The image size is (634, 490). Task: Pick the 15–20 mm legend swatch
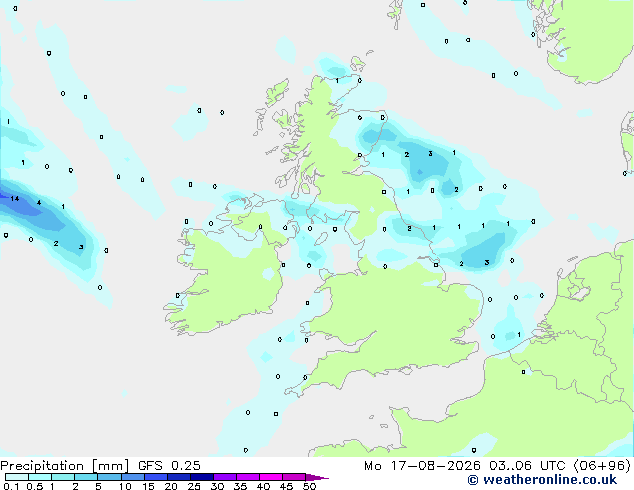coord(155,477)
